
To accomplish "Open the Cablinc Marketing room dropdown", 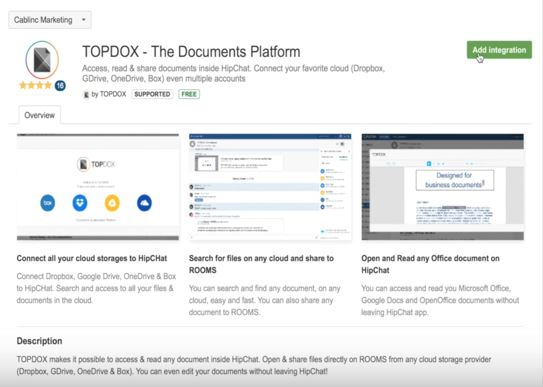I will point(50,20).
